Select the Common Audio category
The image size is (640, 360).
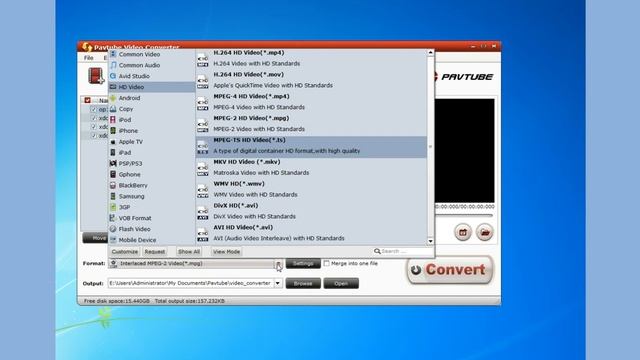pyautogui.click(x=151, y=65)
